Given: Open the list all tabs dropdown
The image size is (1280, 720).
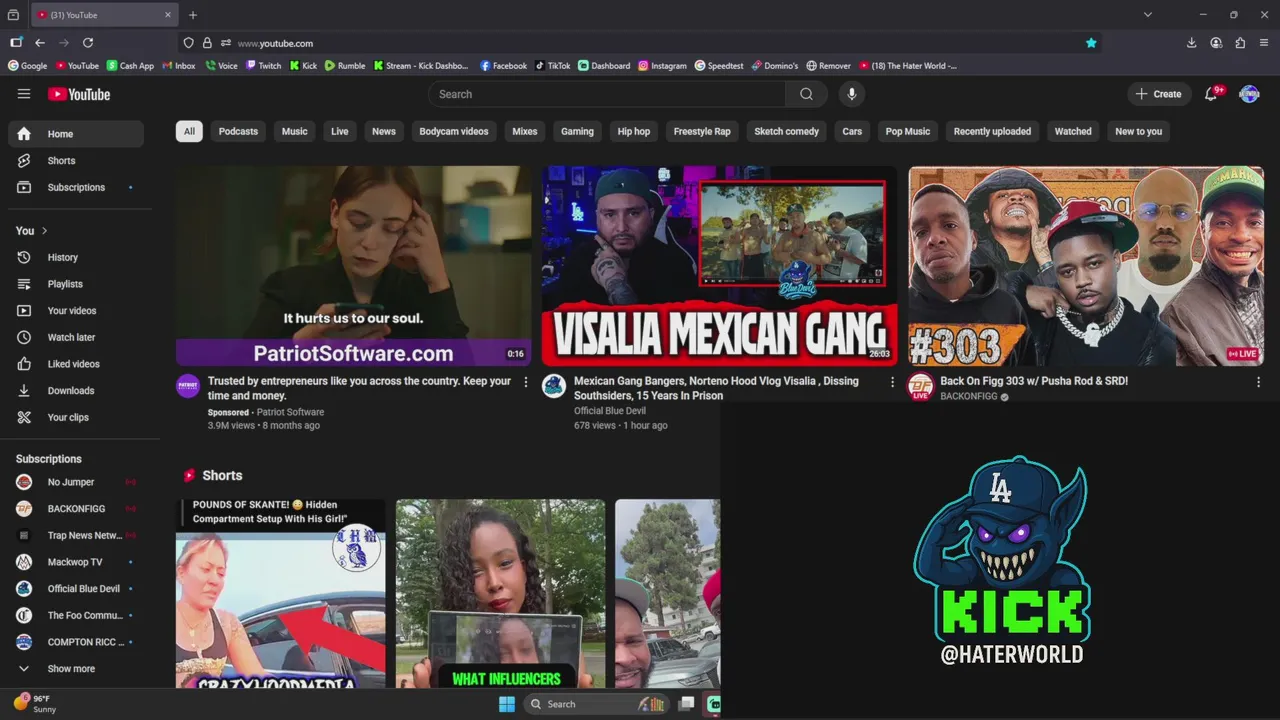Looking at the screenshot, I should pos(1148,15).
